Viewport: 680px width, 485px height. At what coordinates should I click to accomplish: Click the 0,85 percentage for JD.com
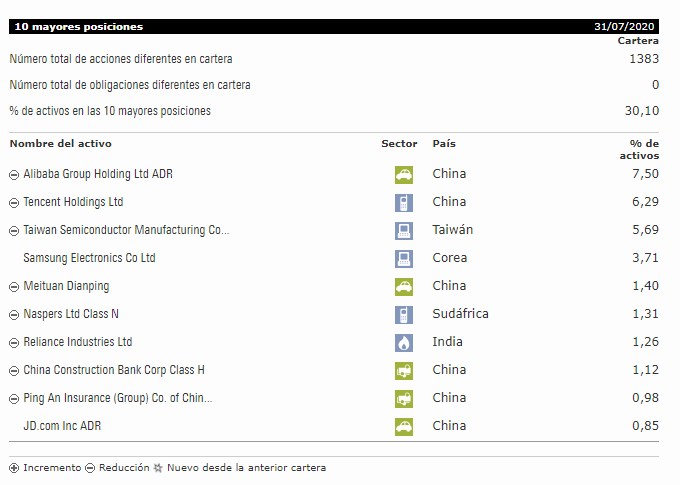[x=645, y=426]
